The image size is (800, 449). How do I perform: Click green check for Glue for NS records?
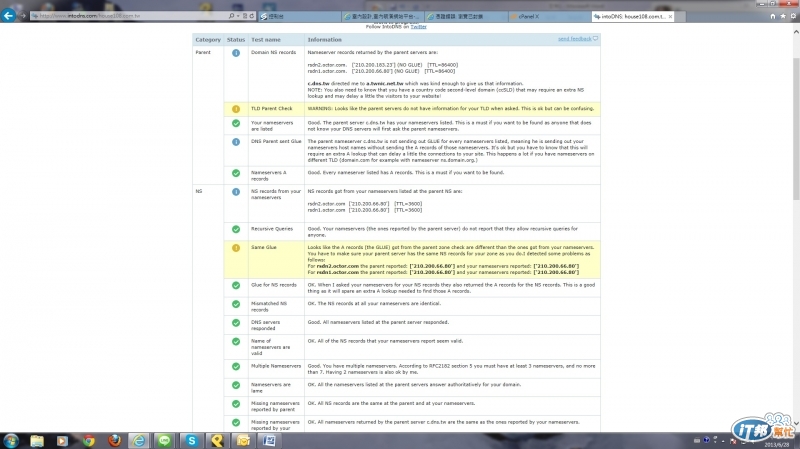(236, 285)
